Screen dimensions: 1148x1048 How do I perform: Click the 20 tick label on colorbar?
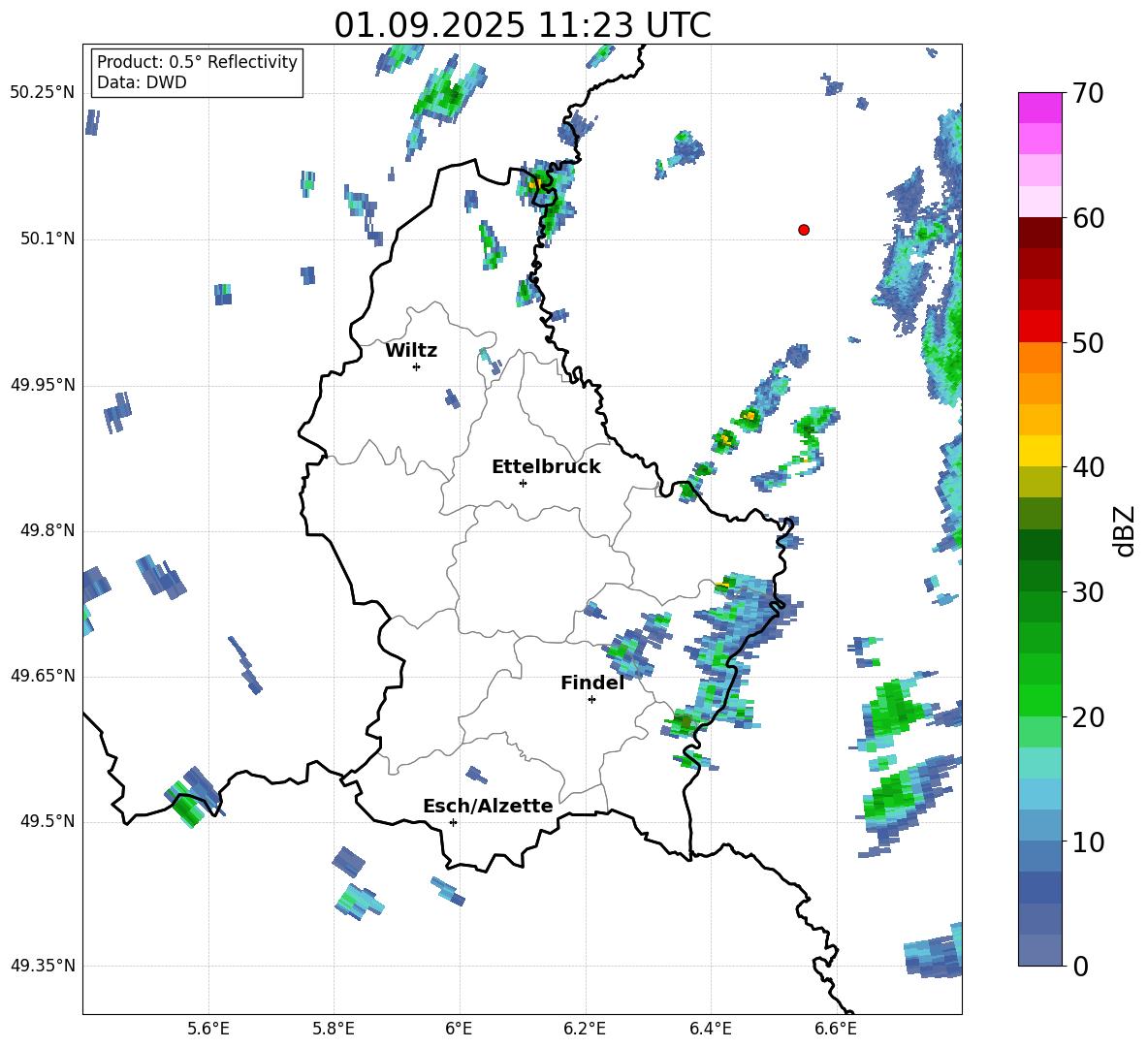[1088, 717]
